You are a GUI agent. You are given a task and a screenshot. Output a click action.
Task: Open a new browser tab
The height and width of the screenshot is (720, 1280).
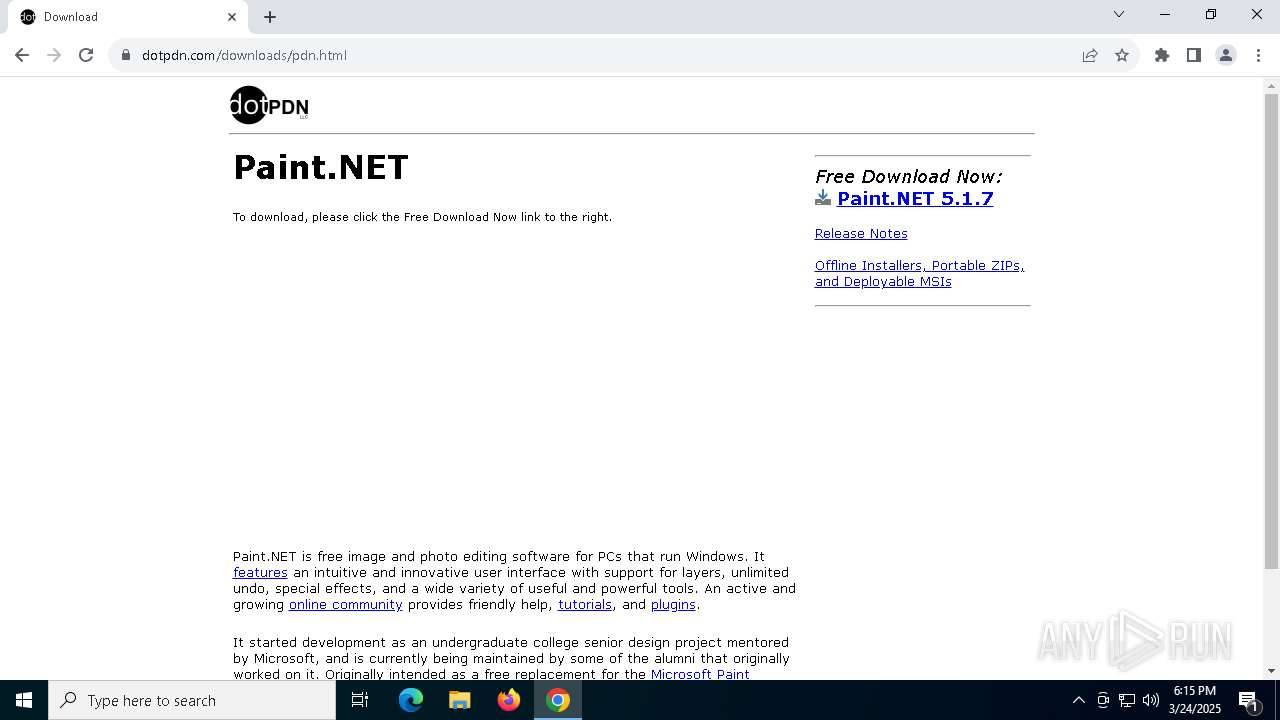[x=270, y=17]
